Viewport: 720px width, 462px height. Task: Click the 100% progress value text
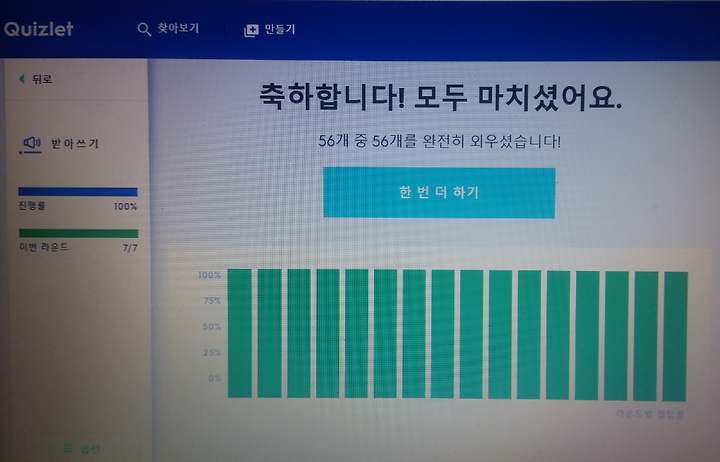(x=125, y=207)
